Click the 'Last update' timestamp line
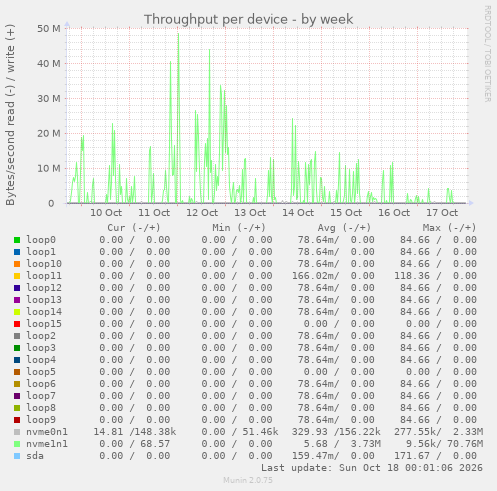497x491 pixels. (x=372, y=468)
